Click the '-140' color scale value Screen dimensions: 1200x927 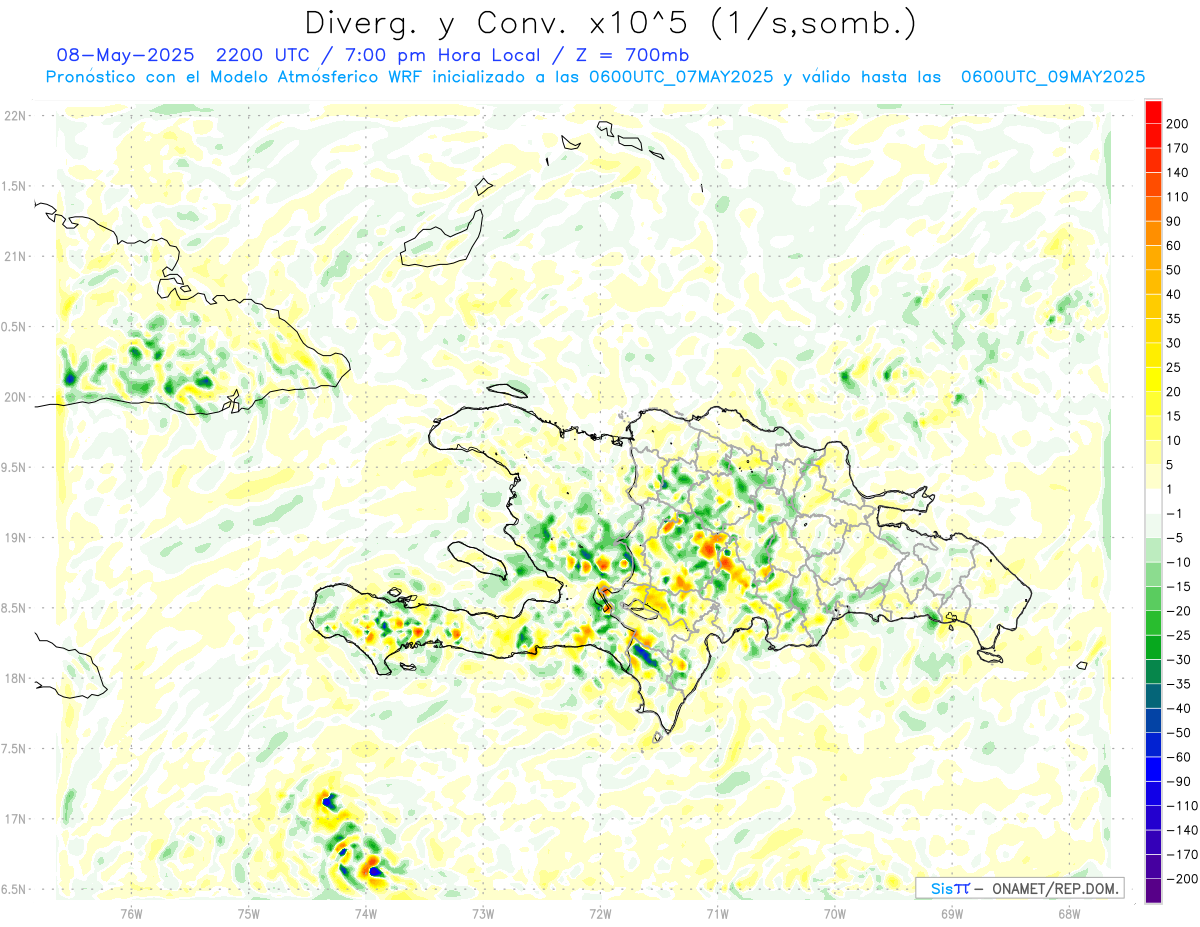(x=1180, y=830)
